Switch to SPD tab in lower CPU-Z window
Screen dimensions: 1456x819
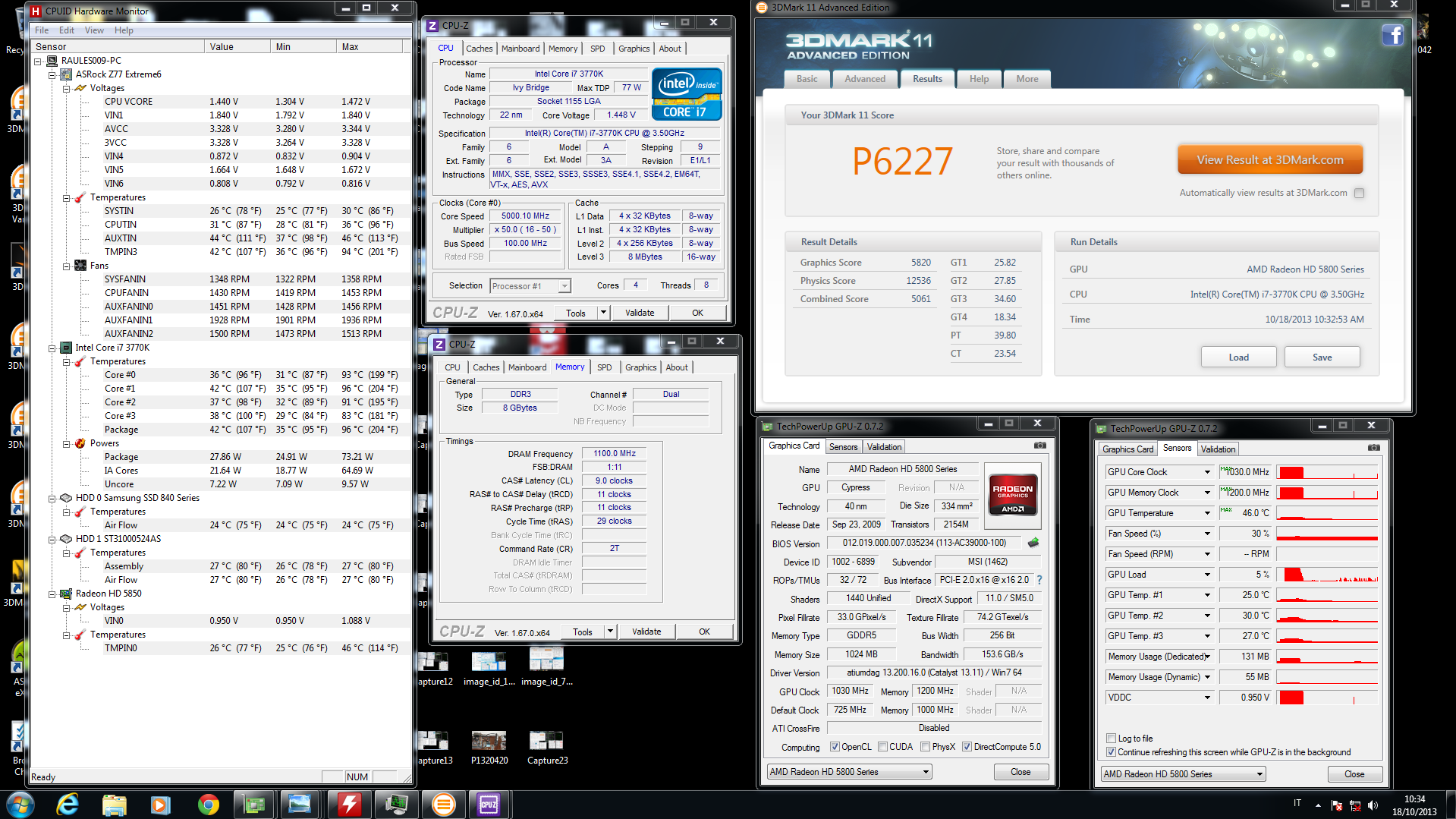pyautogui.click(x=604, y=367)
